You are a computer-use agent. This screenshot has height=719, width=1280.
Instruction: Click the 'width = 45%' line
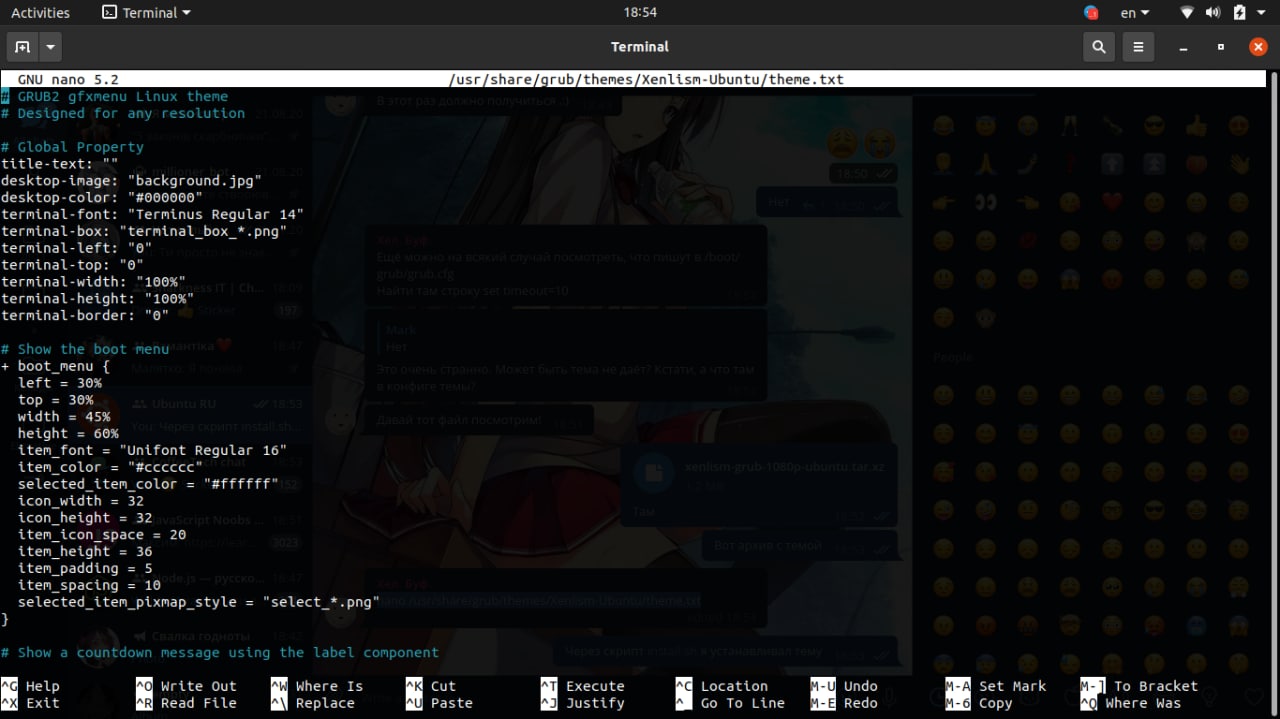64,416
